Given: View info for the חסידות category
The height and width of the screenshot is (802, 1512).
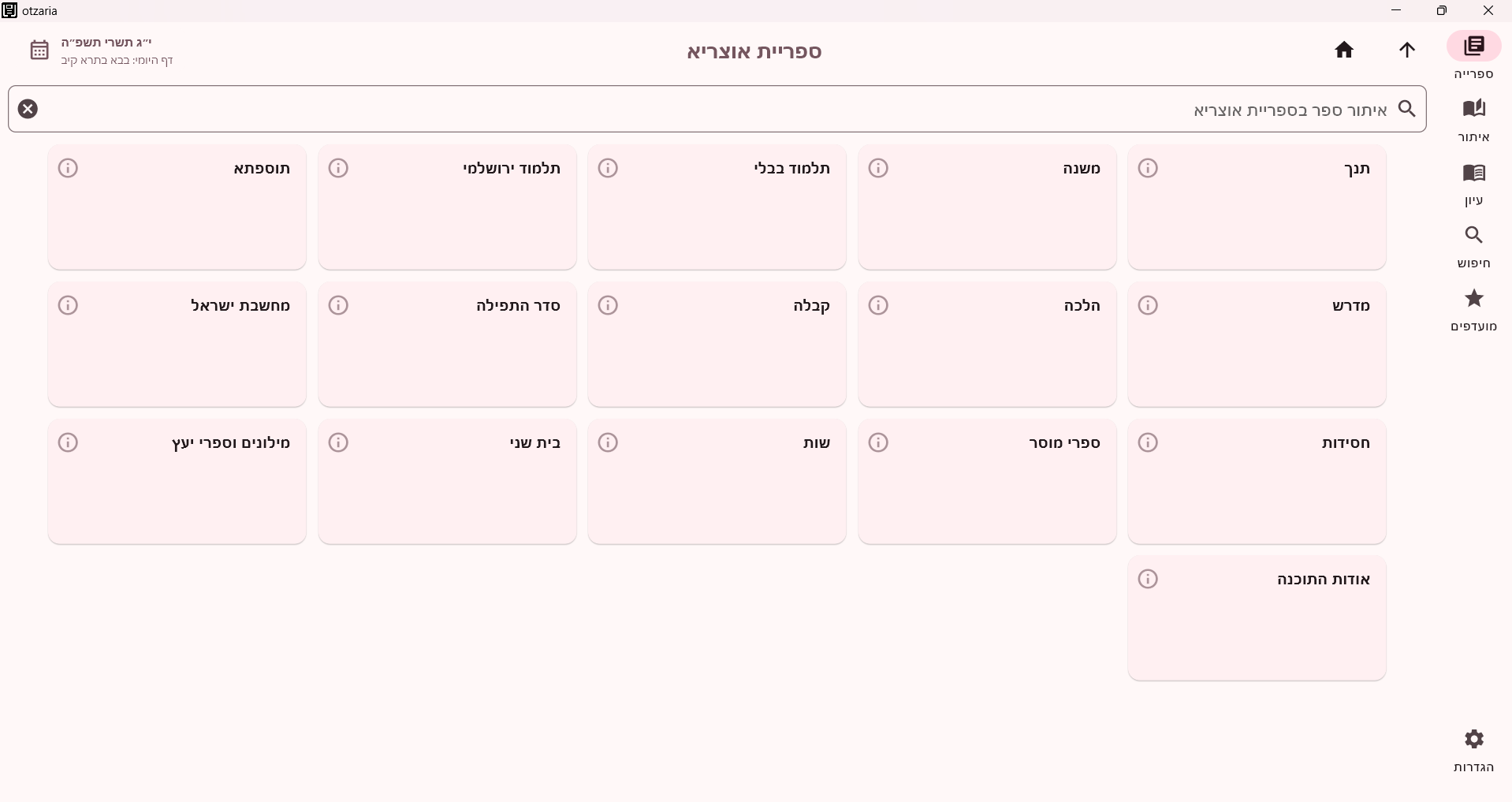Looking at the screenshot, I should pyautogui.click(x=1148, y=442).
